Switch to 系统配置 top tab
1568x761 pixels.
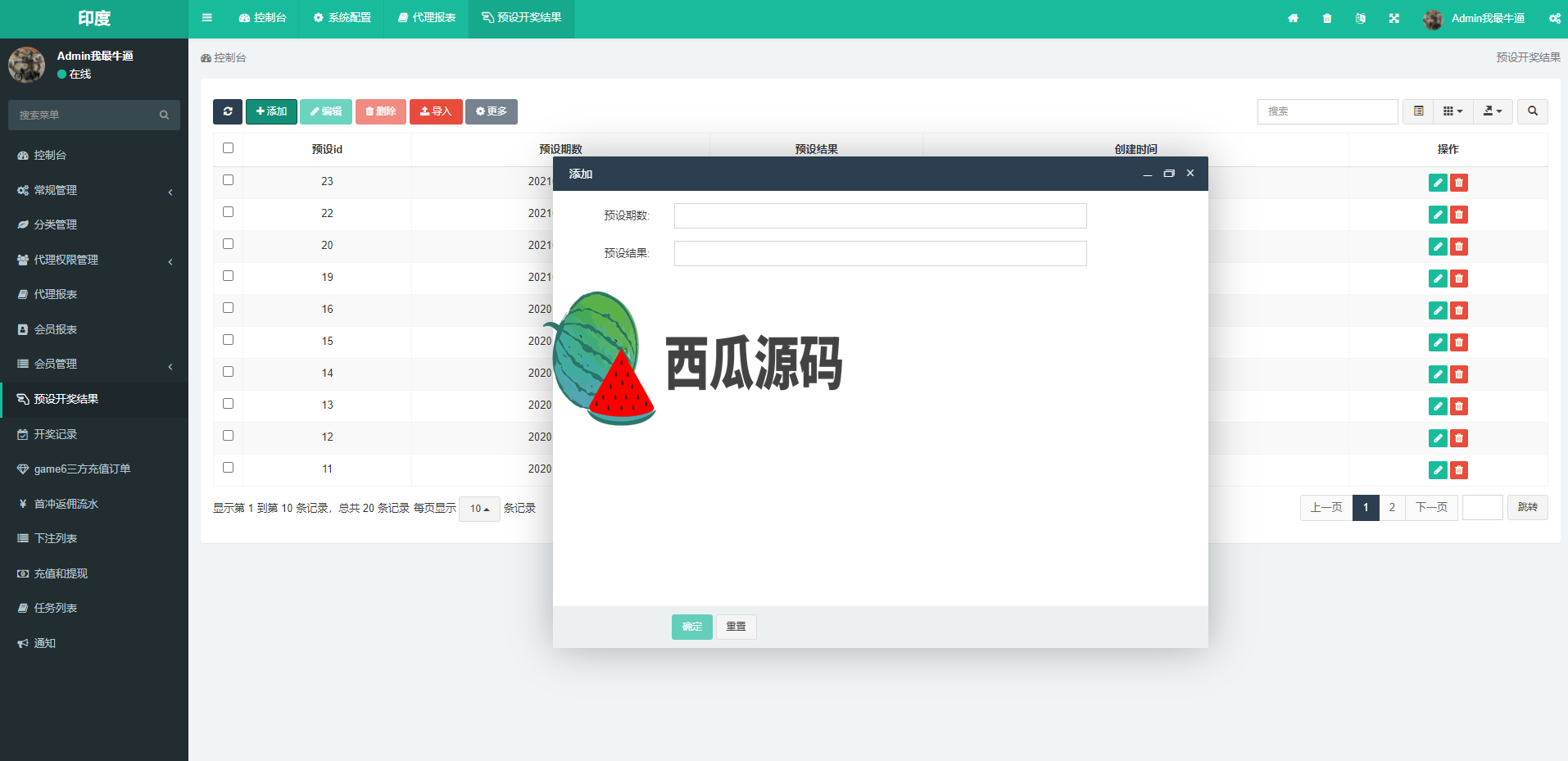point(342,18)
